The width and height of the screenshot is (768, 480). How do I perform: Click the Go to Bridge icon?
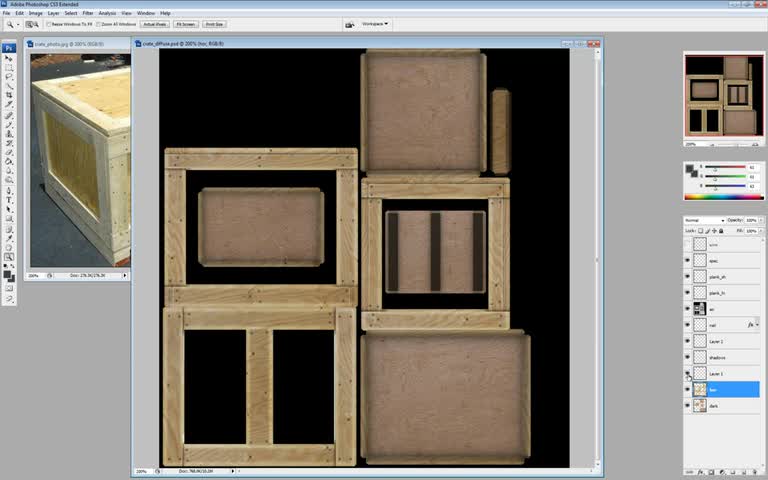349,24
